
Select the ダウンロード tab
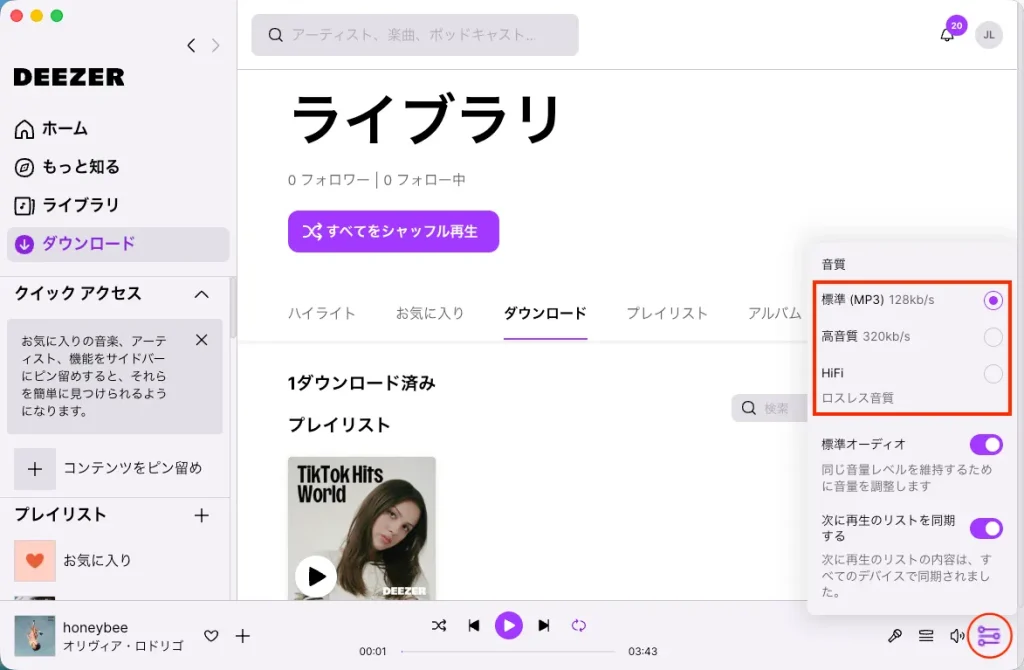coord(545,313)
